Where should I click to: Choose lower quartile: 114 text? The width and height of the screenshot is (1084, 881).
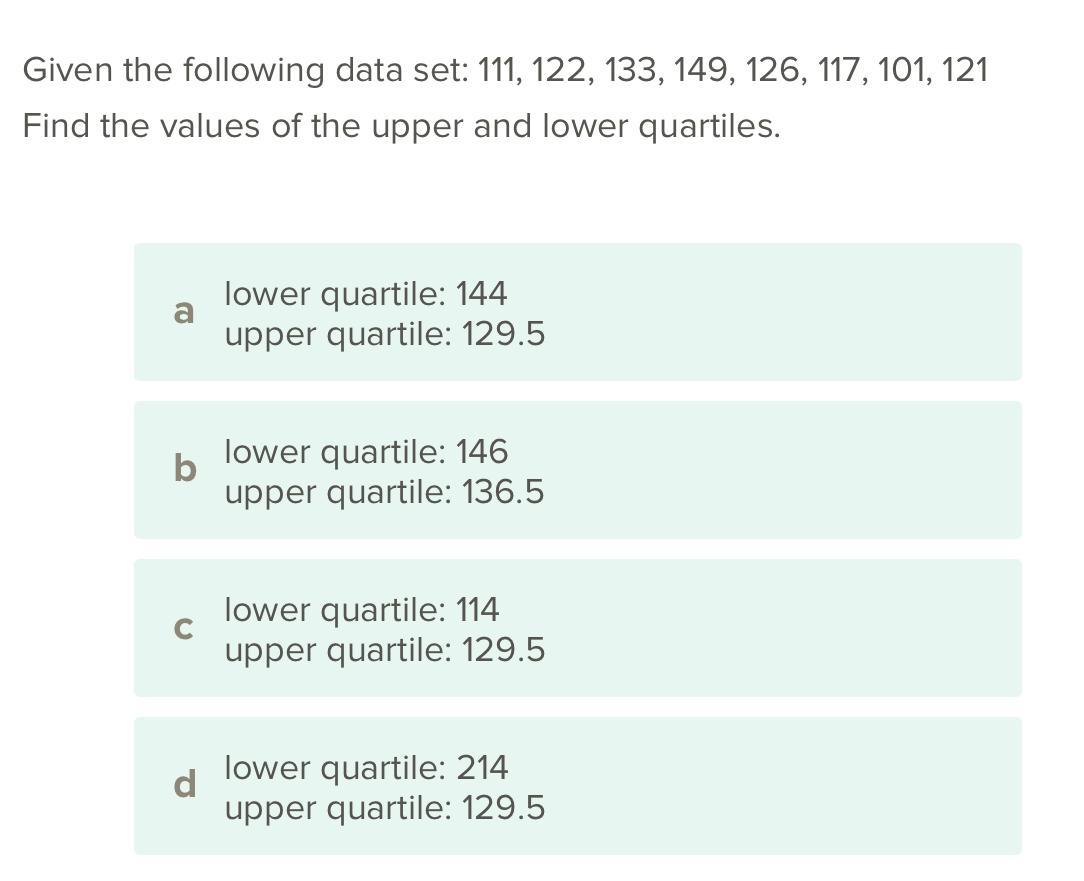(362, 610)
